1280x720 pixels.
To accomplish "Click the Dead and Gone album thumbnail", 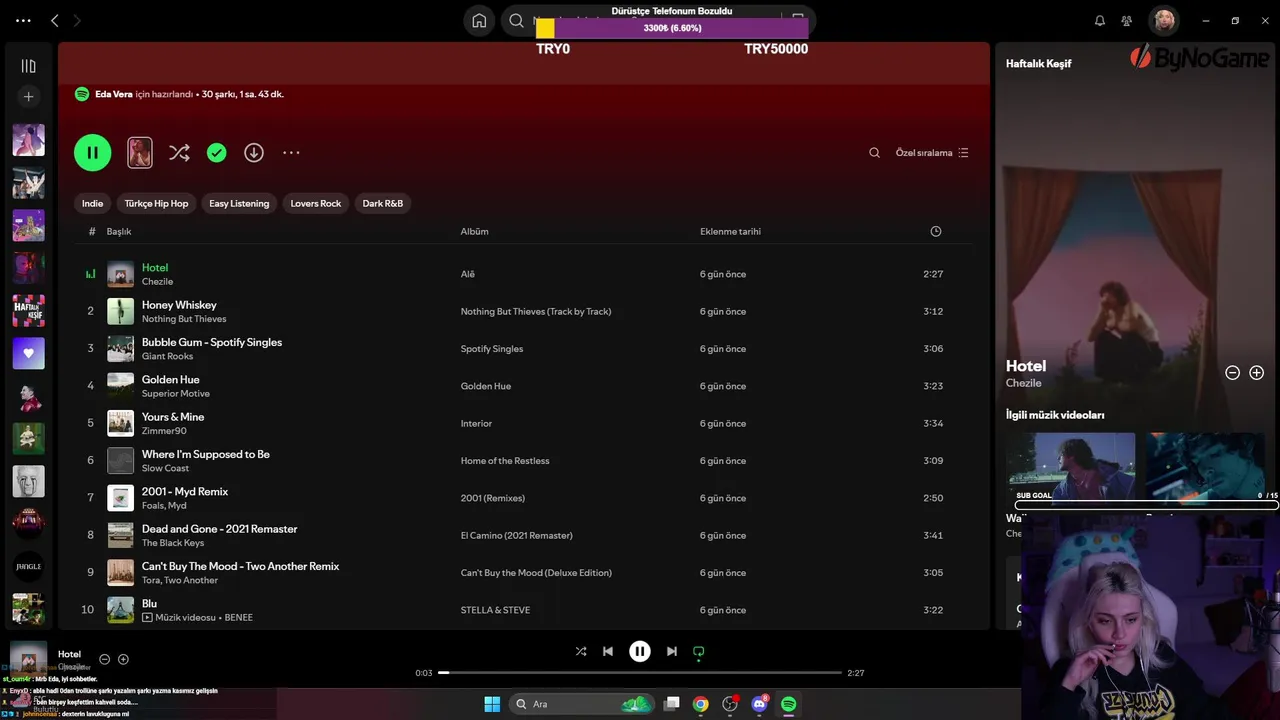I will click(120, 535).
